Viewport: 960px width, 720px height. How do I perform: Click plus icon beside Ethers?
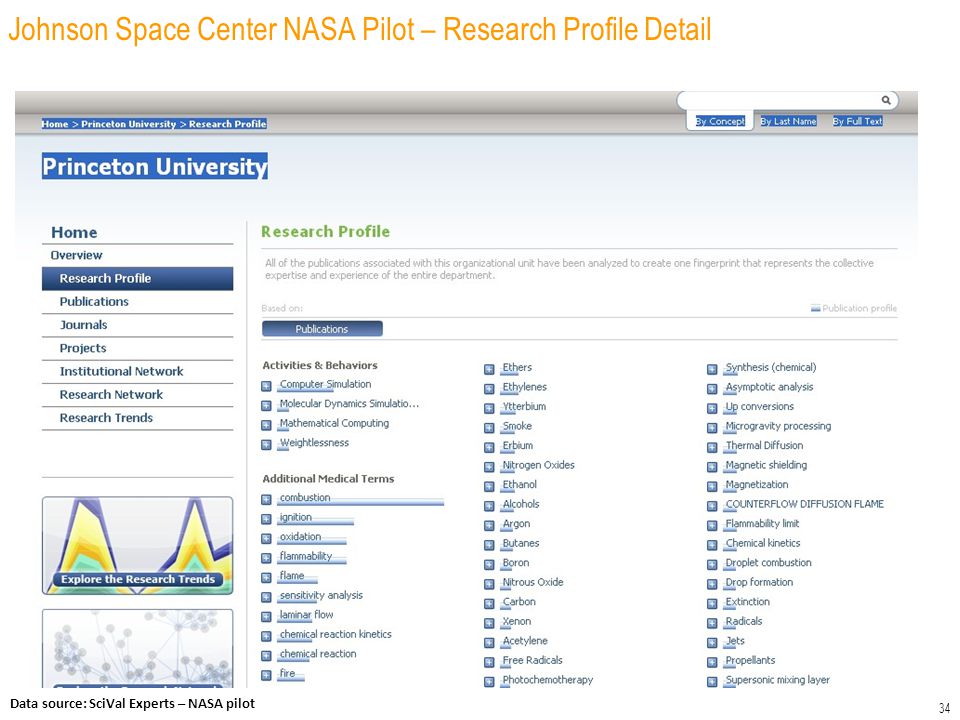click(489, 369)
